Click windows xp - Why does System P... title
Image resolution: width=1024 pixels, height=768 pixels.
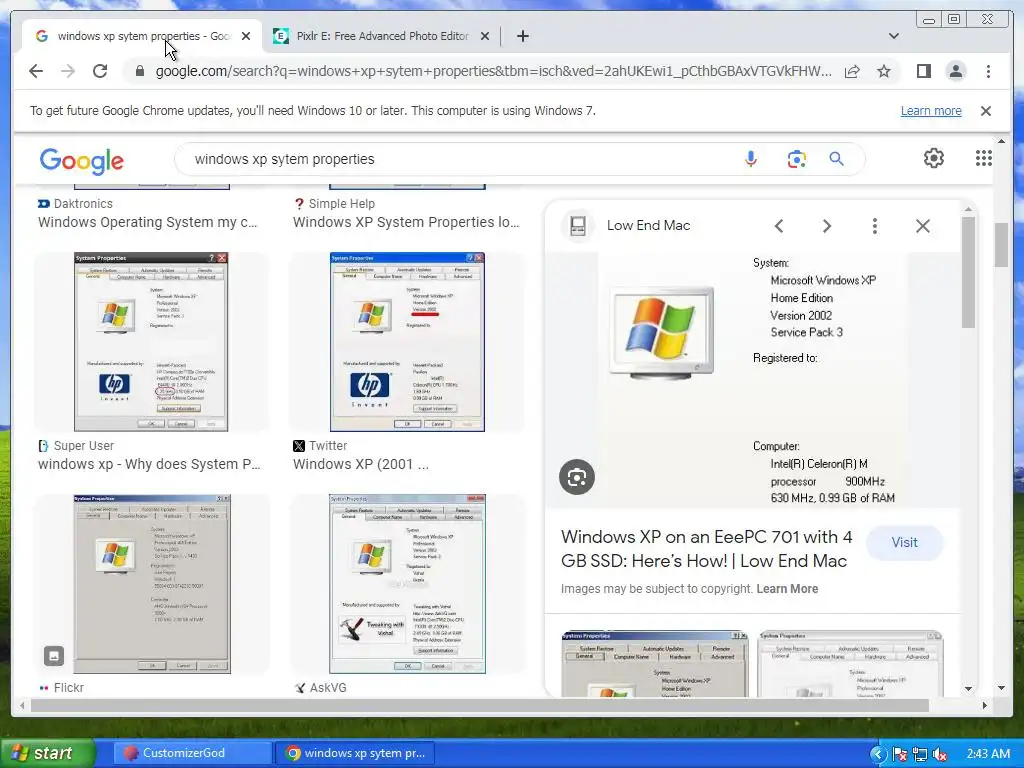(x=149, y=464)
